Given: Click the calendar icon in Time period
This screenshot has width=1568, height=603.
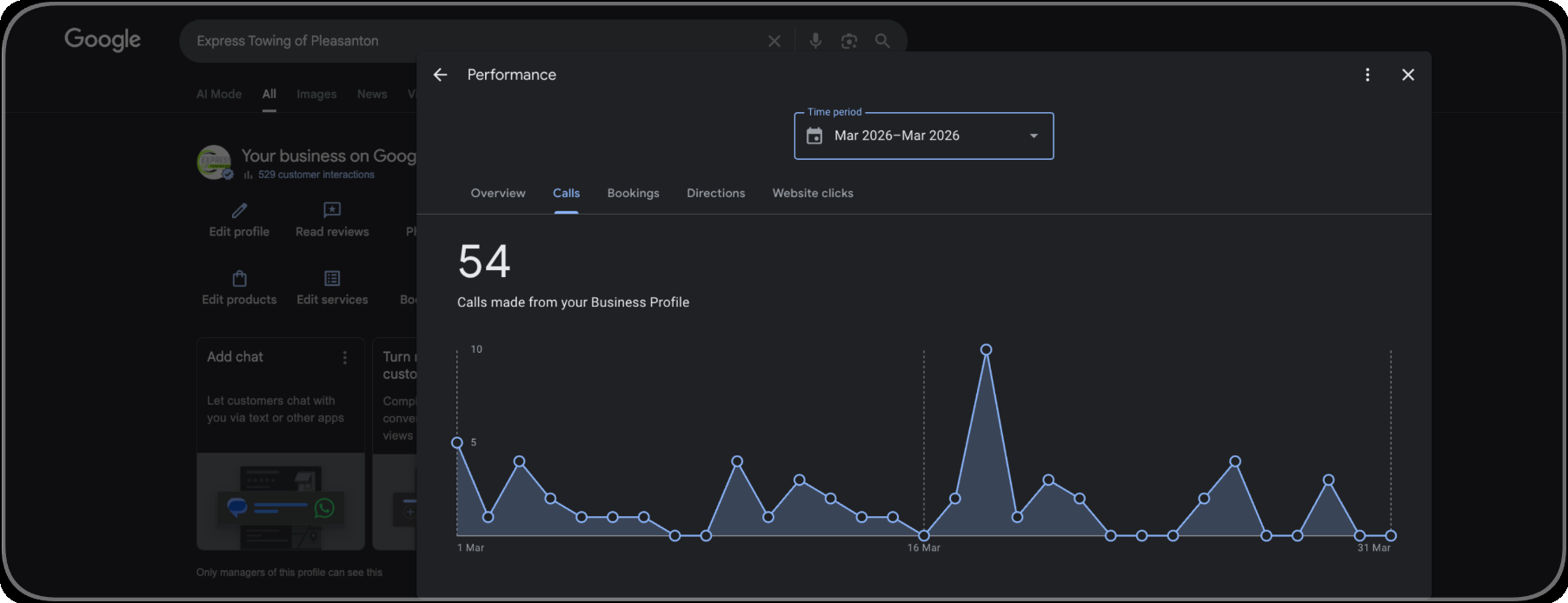Looking at the screenshot, I should pyautogui.click(x=814, y=136).
